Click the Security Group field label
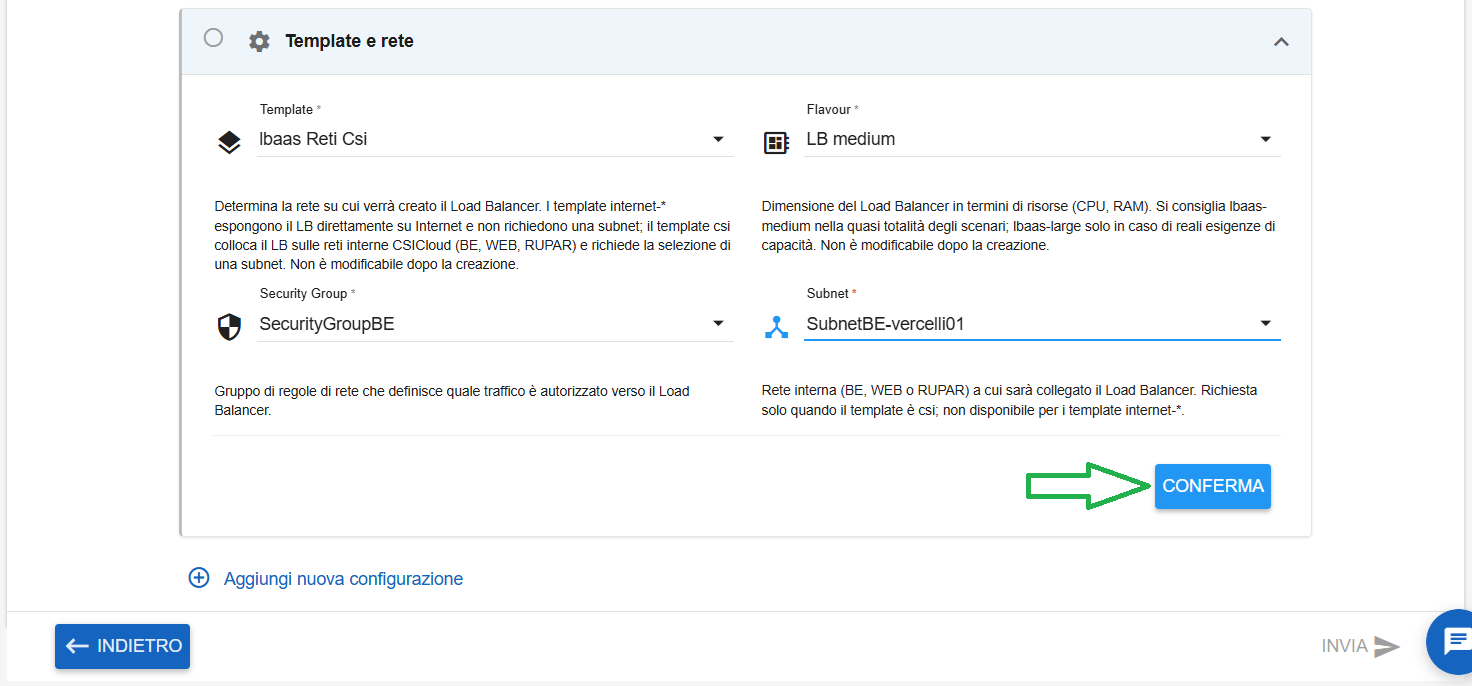The width and height of the screenshot is (1472, 686). pos(307,294)
